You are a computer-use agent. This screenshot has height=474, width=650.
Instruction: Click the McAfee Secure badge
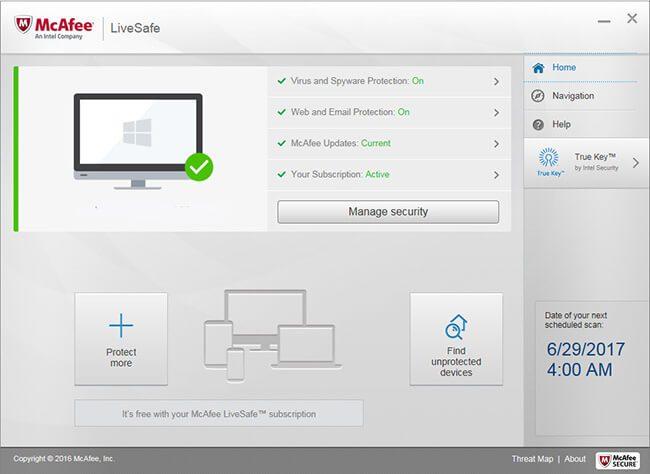[x=617, y=460]
